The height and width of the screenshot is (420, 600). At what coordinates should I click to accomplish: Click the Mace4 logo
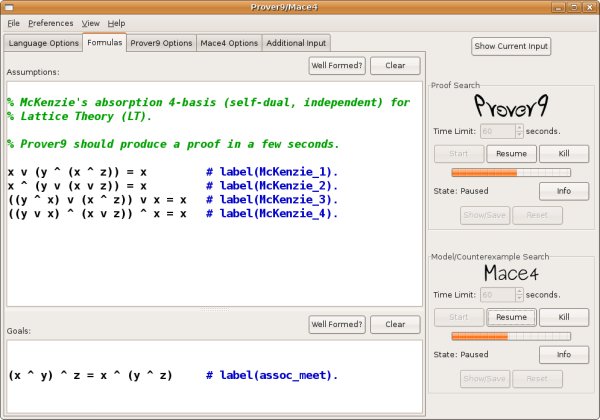coord(511,273)
